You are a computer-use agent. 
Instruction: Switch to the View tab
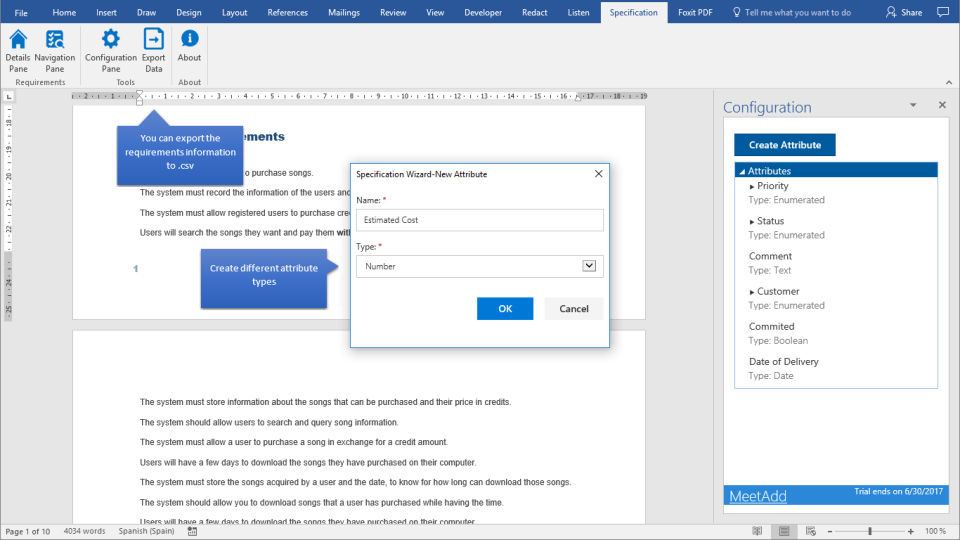pos(435,12)
